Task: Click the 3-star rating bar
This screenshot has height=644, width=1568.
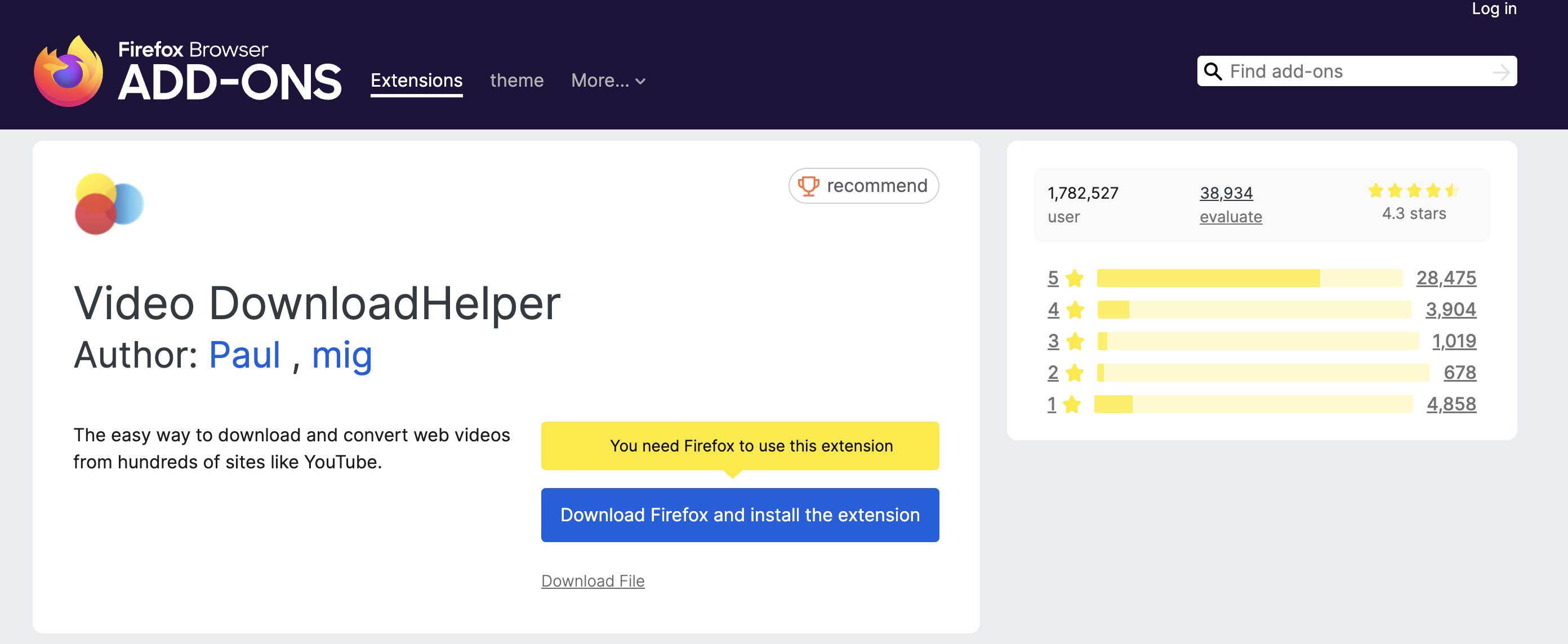Action: [x=1258, y=341]
